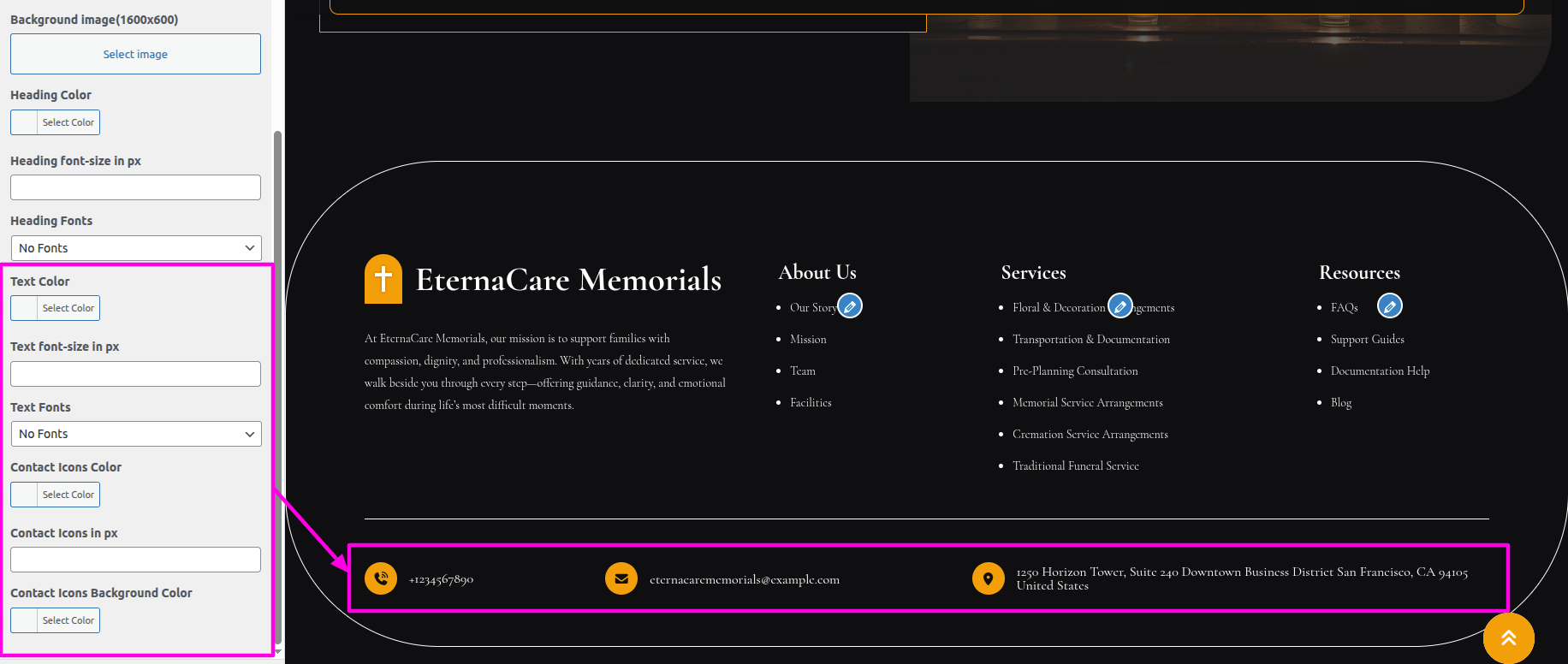This screenshot has width=1568, height=664.
Task: Open the Text Fonts dropdown
Action: coord(136,434)
